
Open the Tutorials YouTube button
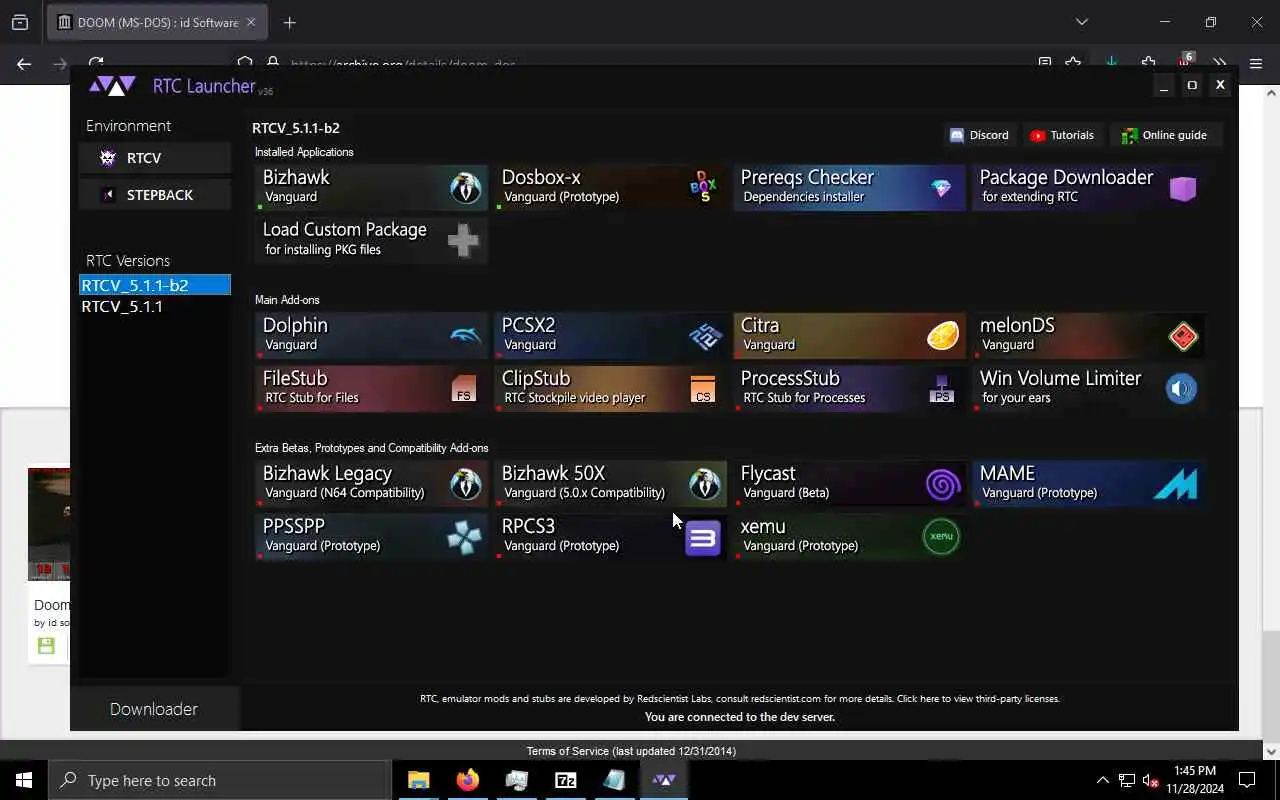click(x=1063, y=135)
